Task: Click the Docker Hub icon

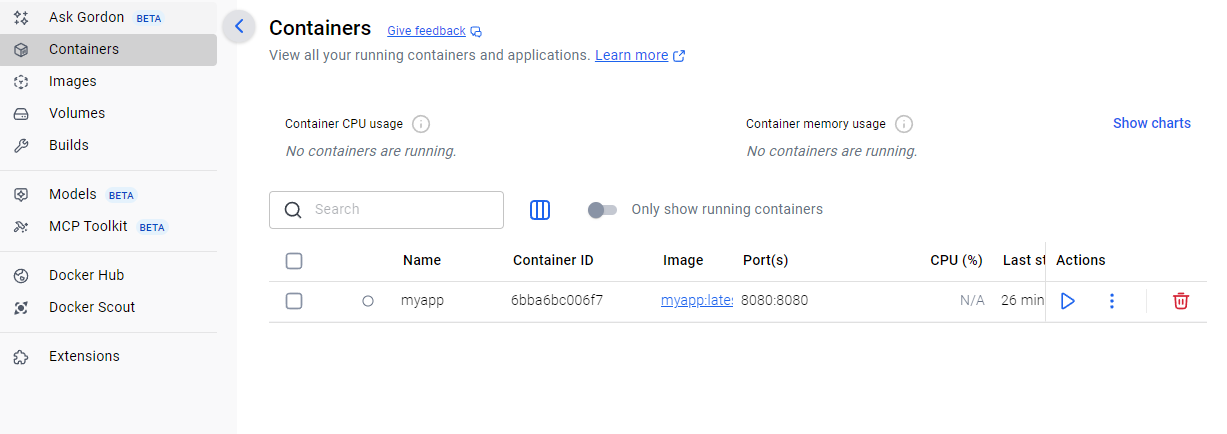Action: tap(21, 276)
